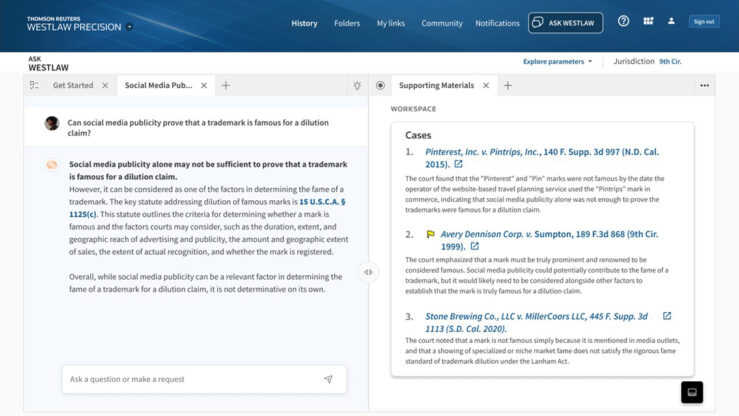Screen dimensions: 739x416
Task: Click the black chat widget button
Action: (x=692, y=392)
